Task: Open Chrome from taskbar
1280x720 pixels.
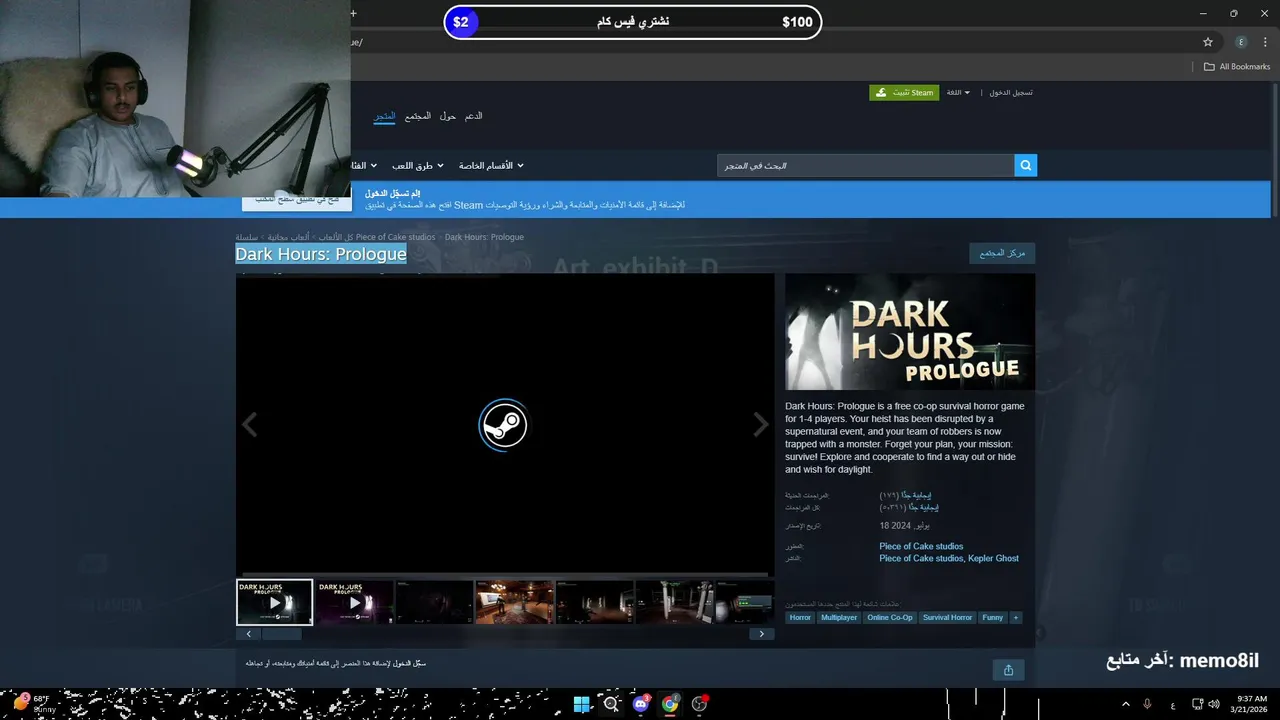Action: (670, 704)
